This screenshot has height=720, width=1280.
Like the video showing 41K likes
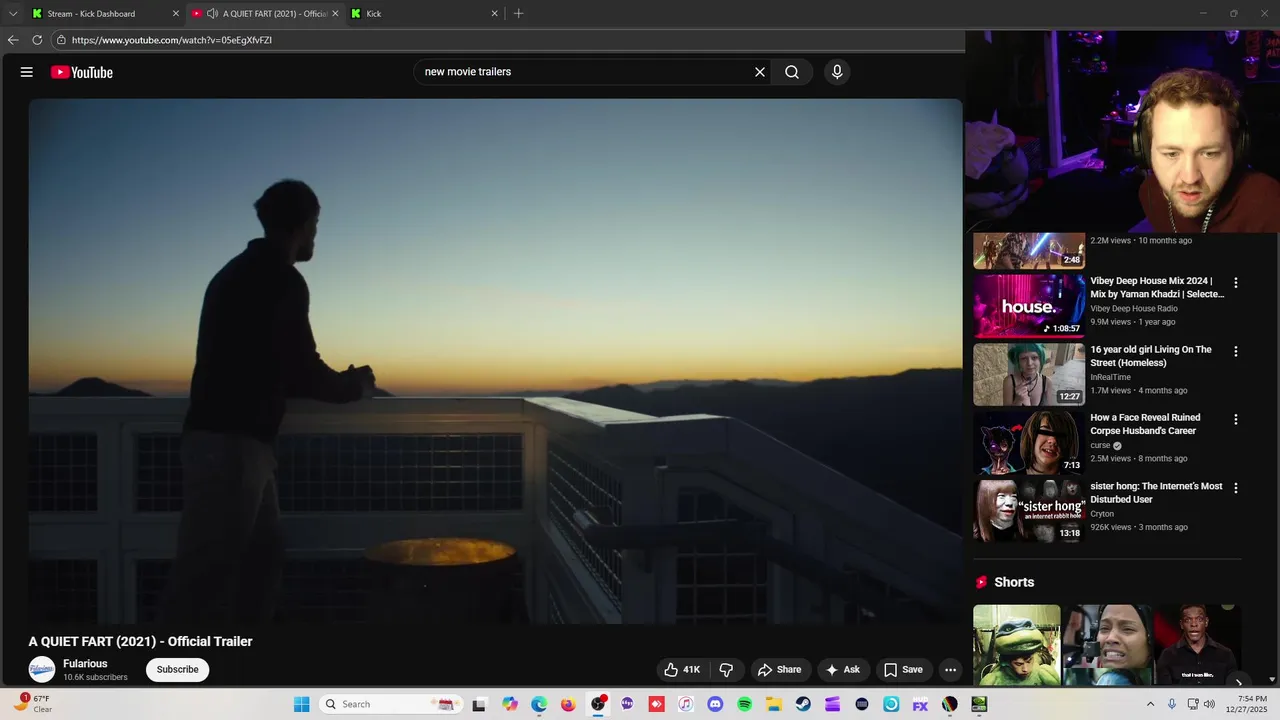pos(682,670)
